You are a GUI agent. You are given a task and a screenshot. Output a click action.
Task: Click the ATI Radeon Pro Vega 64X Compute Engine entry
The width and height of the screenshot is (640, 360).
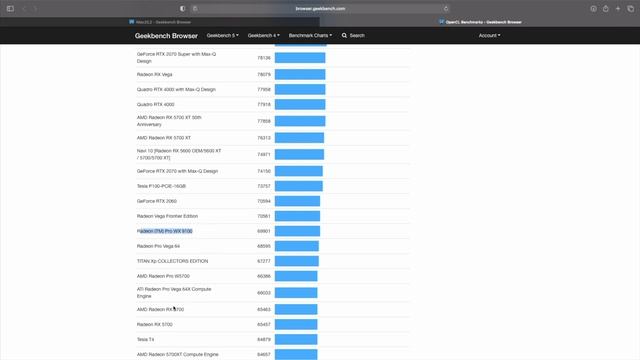point(174,293)
